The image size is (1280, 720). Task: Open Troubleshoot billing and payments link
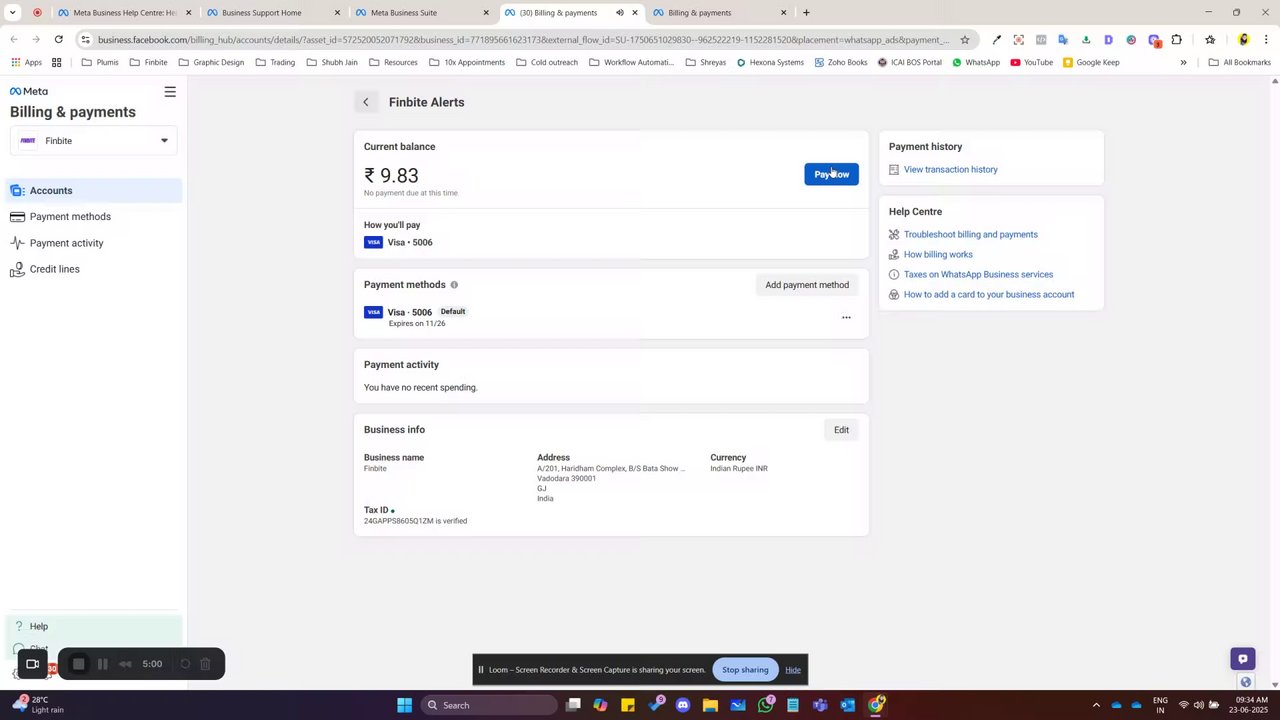(x=970, y=234)
